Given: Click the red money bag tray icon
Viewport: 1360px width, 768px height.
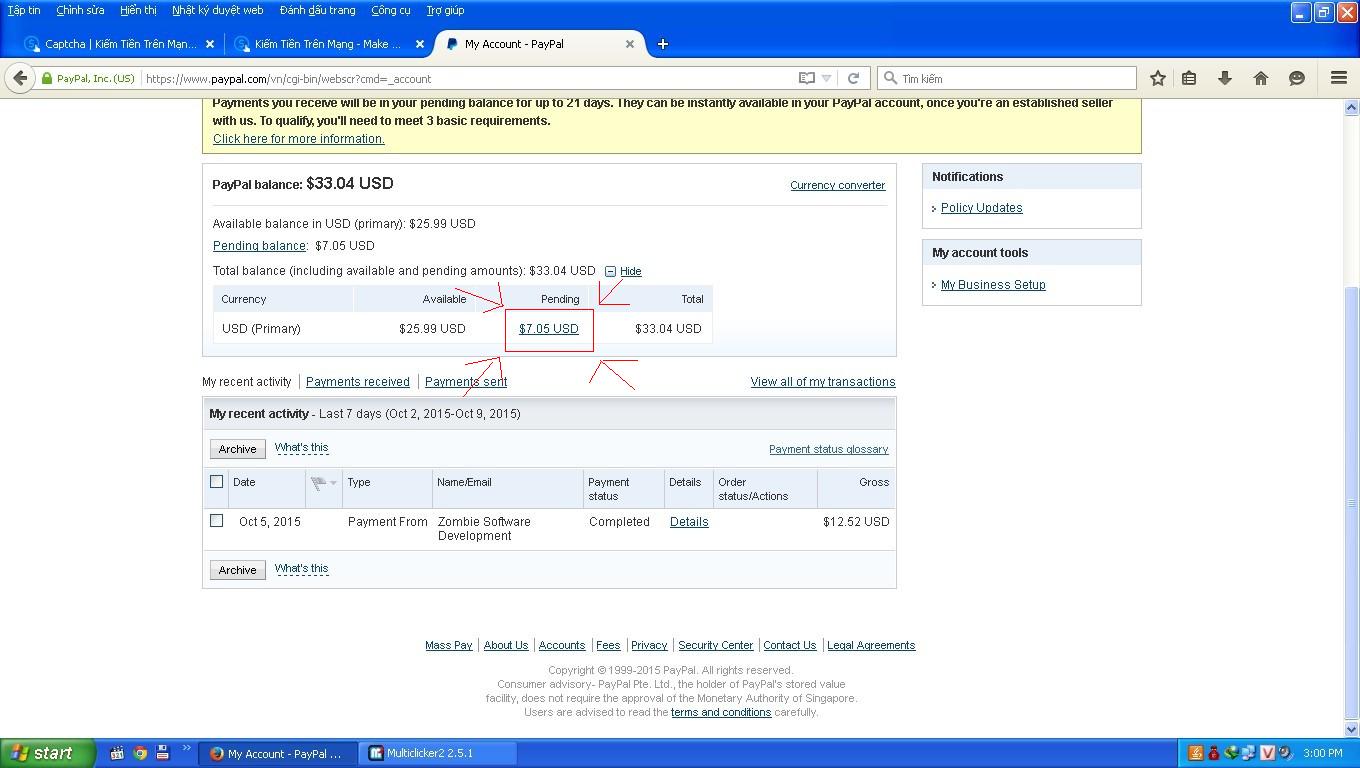Looking at the screenshot, I should [1213, 753].
